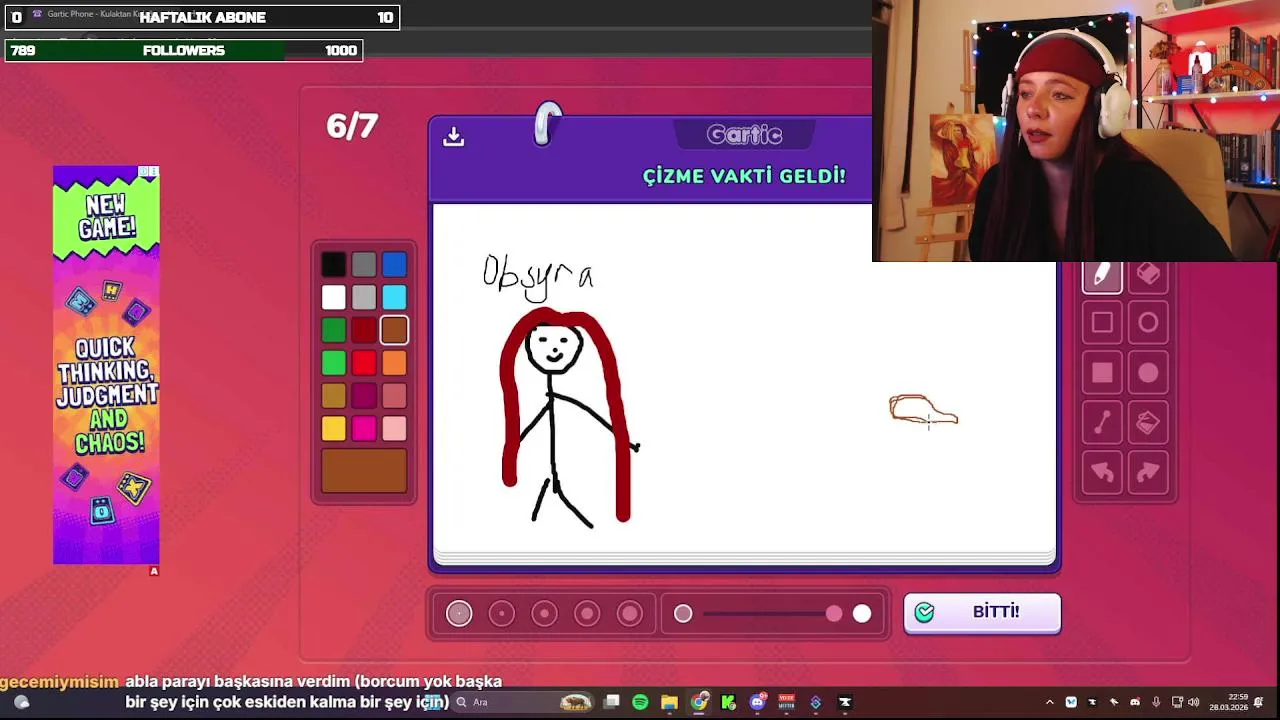The height and width of the screenshot is (720, 1280).
Task: Select the Pencil drawing tool
Action: coord(1102,275)
